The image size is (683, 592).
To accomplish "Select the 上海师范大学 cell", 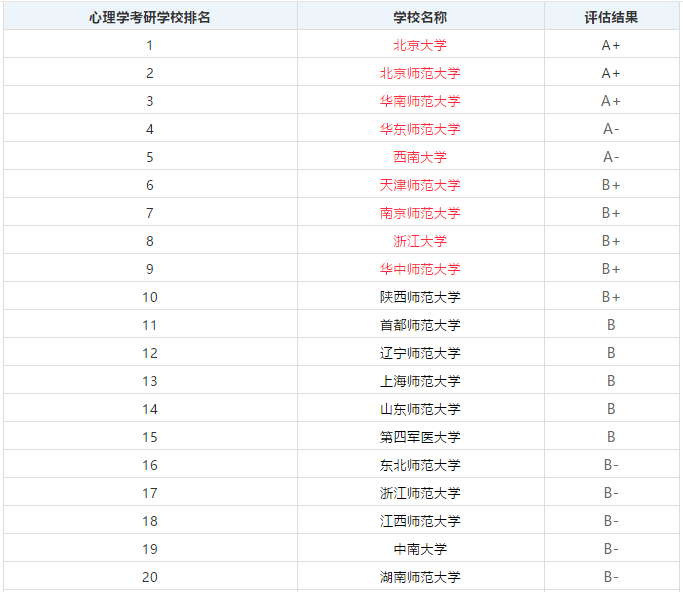I will (x=421, y=381).
